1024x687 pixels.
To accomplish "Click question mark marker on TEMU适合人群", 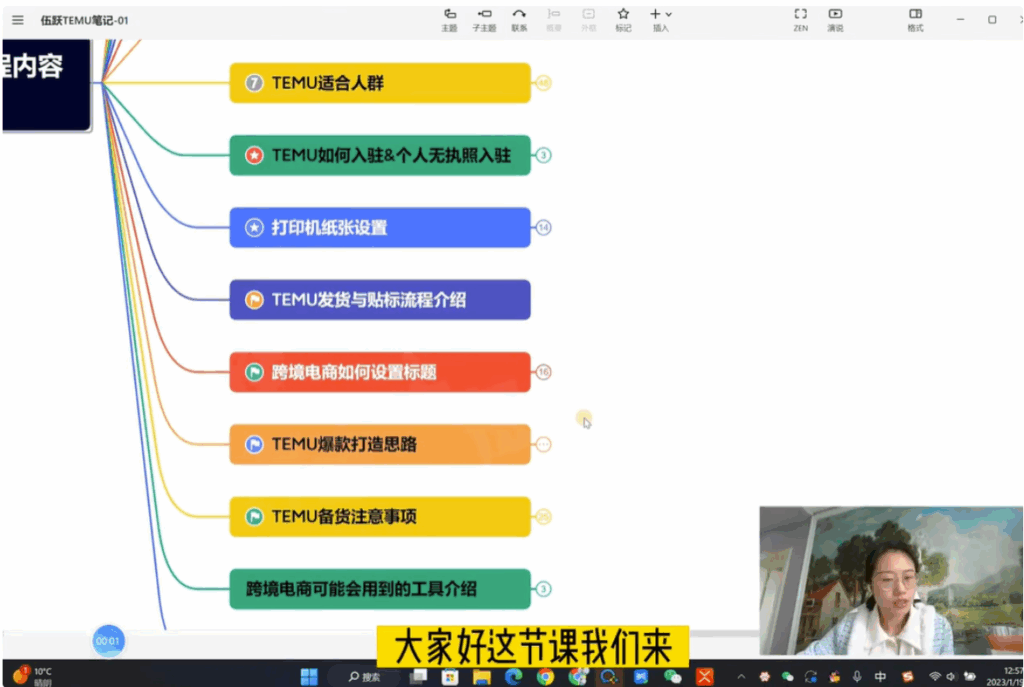I will tap(254, 83).
